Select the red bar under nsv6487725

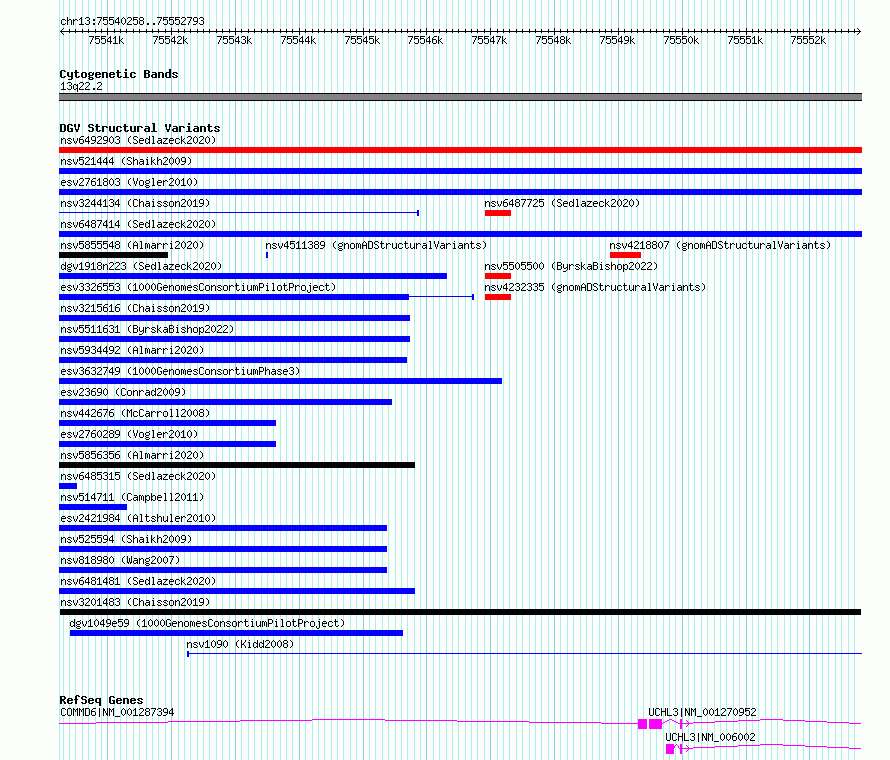pos(498,213)
